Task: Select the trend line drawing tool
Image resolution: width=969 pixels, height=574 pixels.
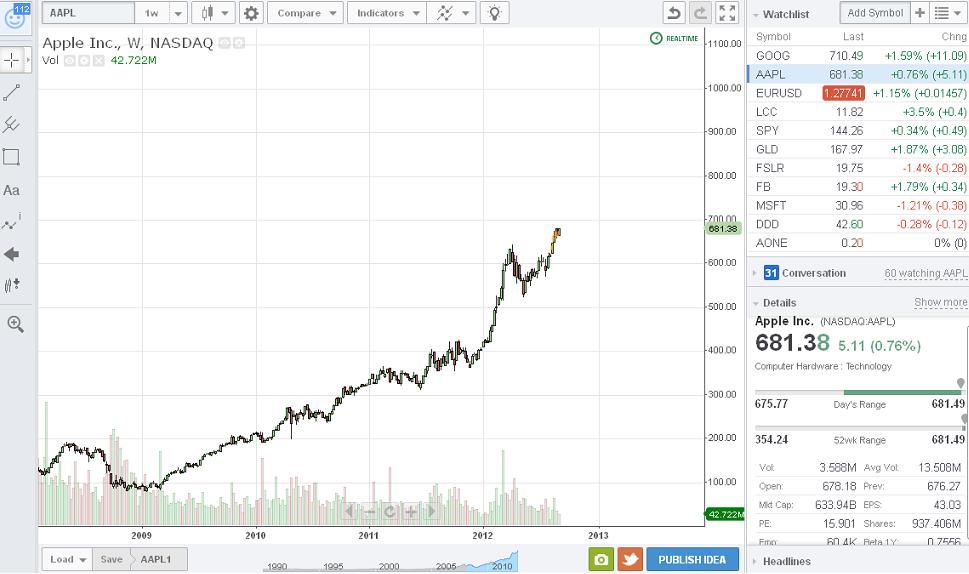Action: (12, 92)
